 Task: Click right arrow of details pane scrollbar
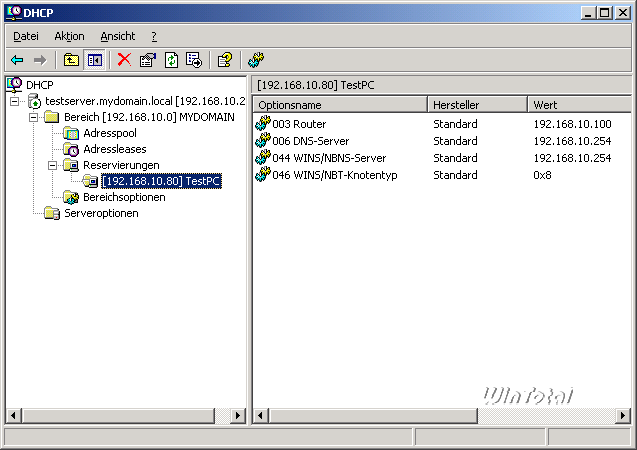click(x=623, y=415)
